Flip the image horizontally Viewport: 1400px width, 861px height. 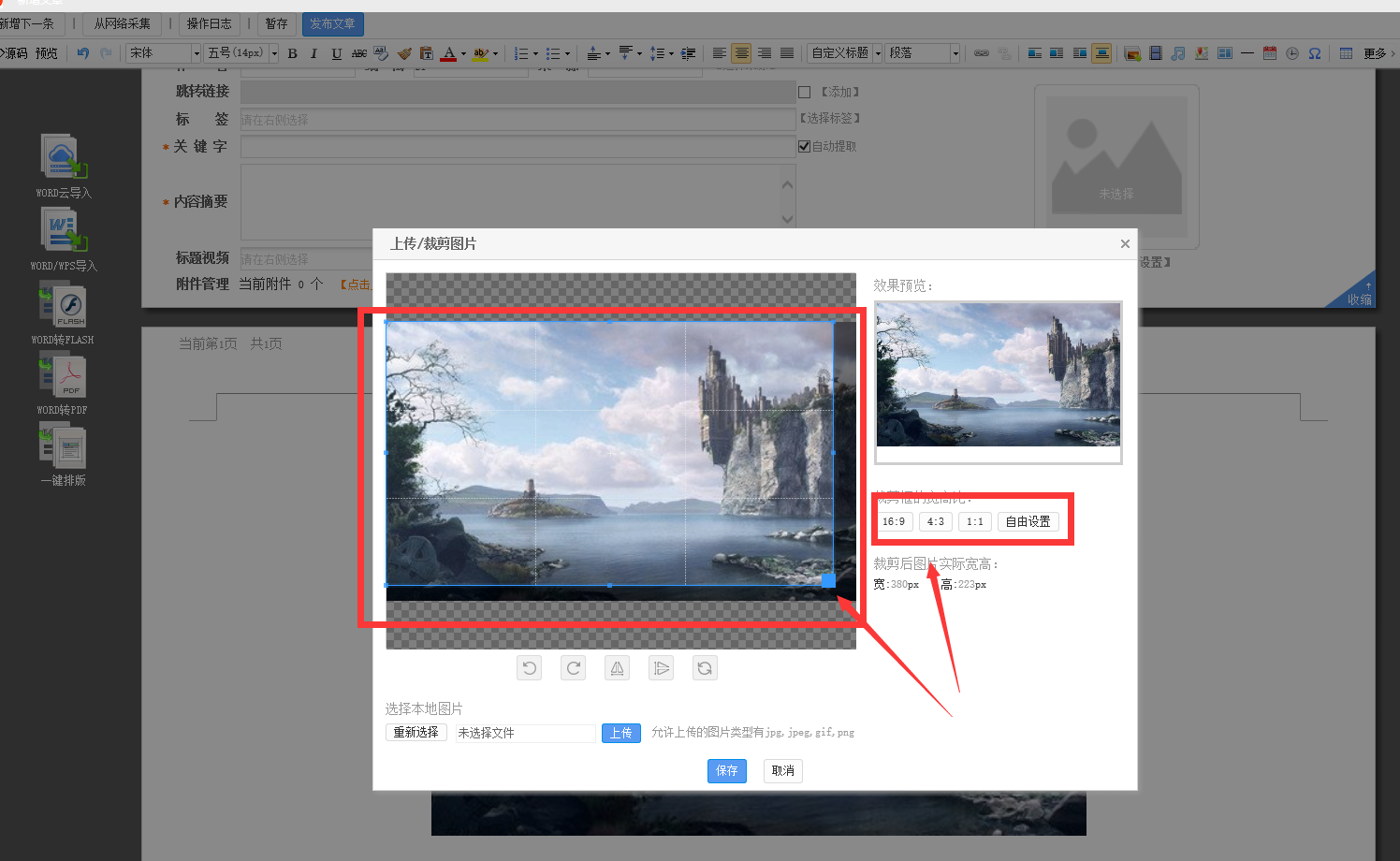click(x=617, y=668)
